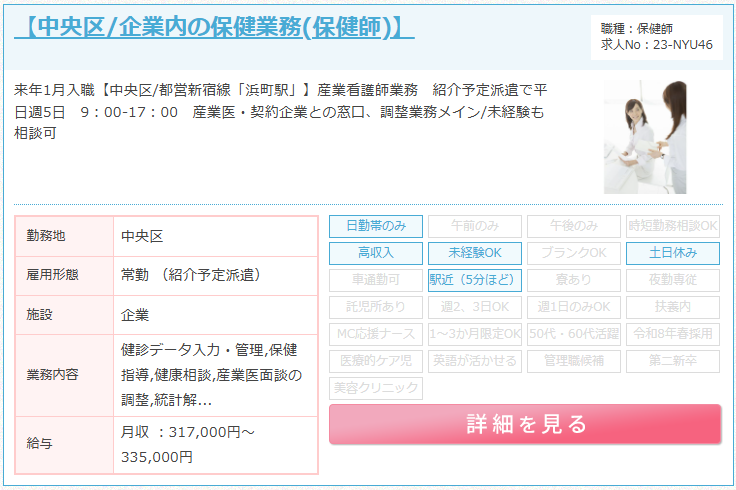
Task: Click the 求人No 23-NYU46 info box
Action: 656,37
